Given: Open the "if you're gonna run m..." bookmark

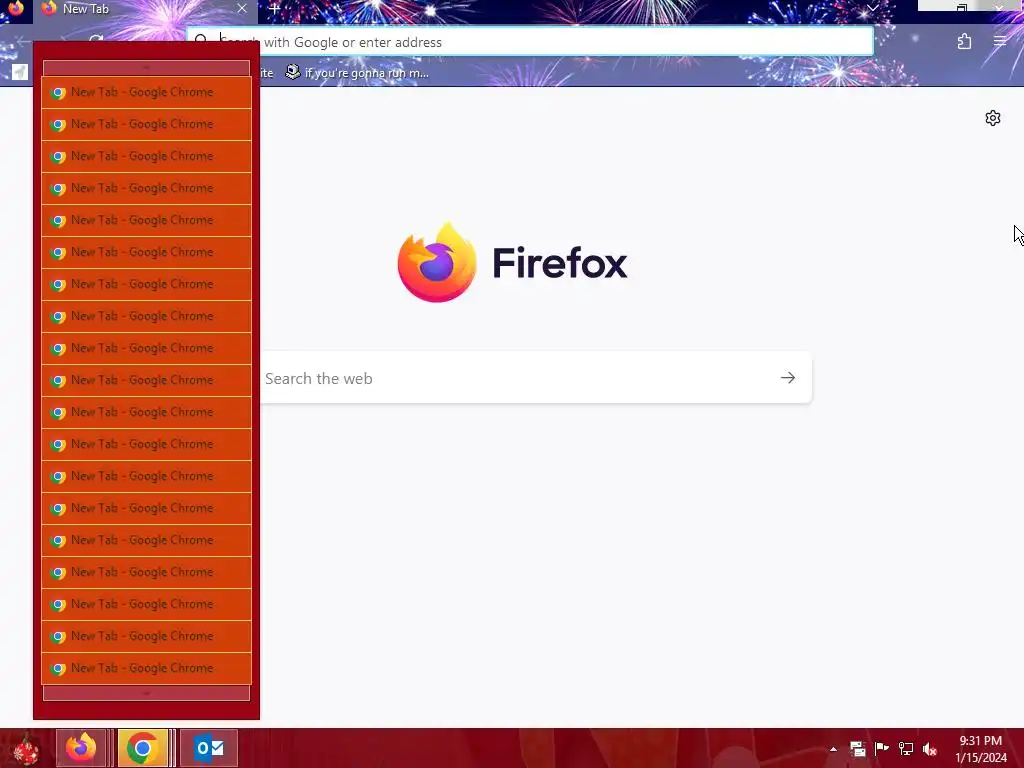Looking at the screenshot, I should (358, 73).
